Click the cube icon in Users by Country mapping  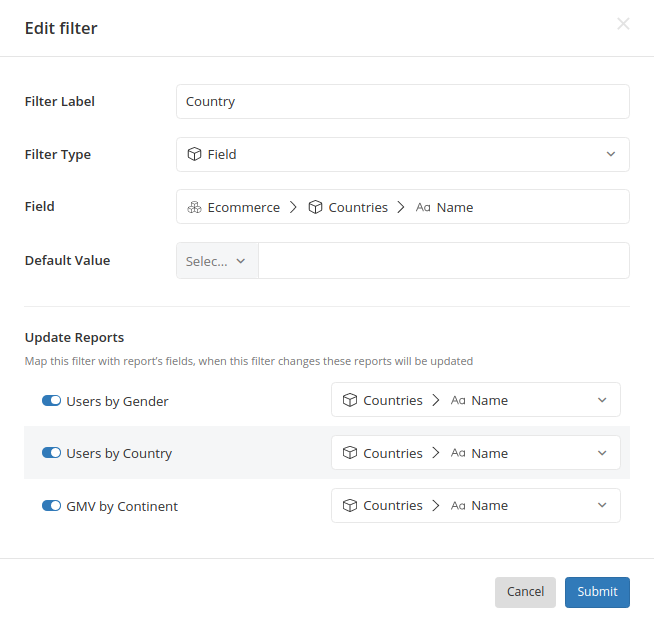pos(350,453)
